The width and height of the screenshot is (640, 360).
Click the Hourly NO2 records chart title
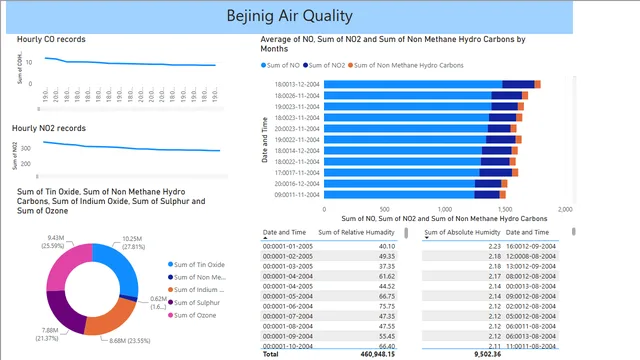[x=49, y=128]
